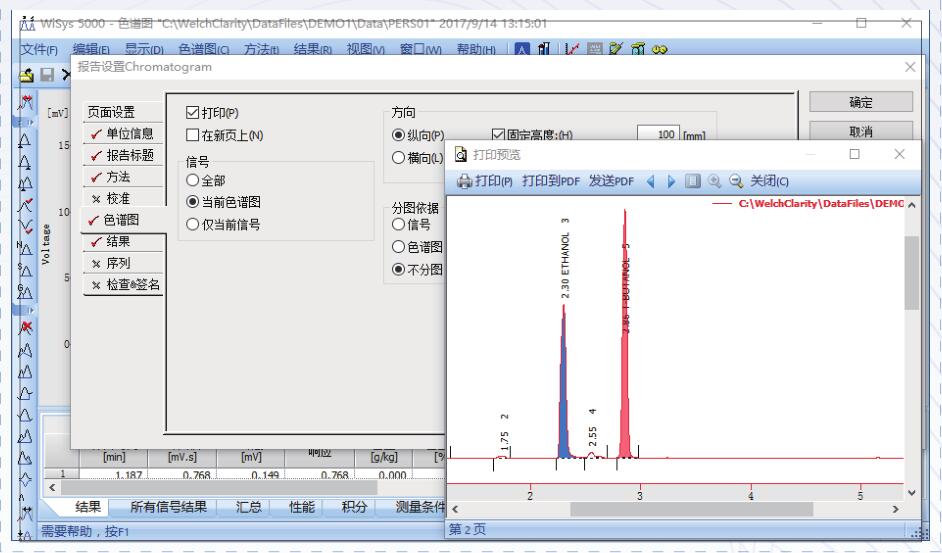This screenshot has width=942, height=553.
Task: Uncheck the 打印(P) checkbox
Action: point(192,112)
